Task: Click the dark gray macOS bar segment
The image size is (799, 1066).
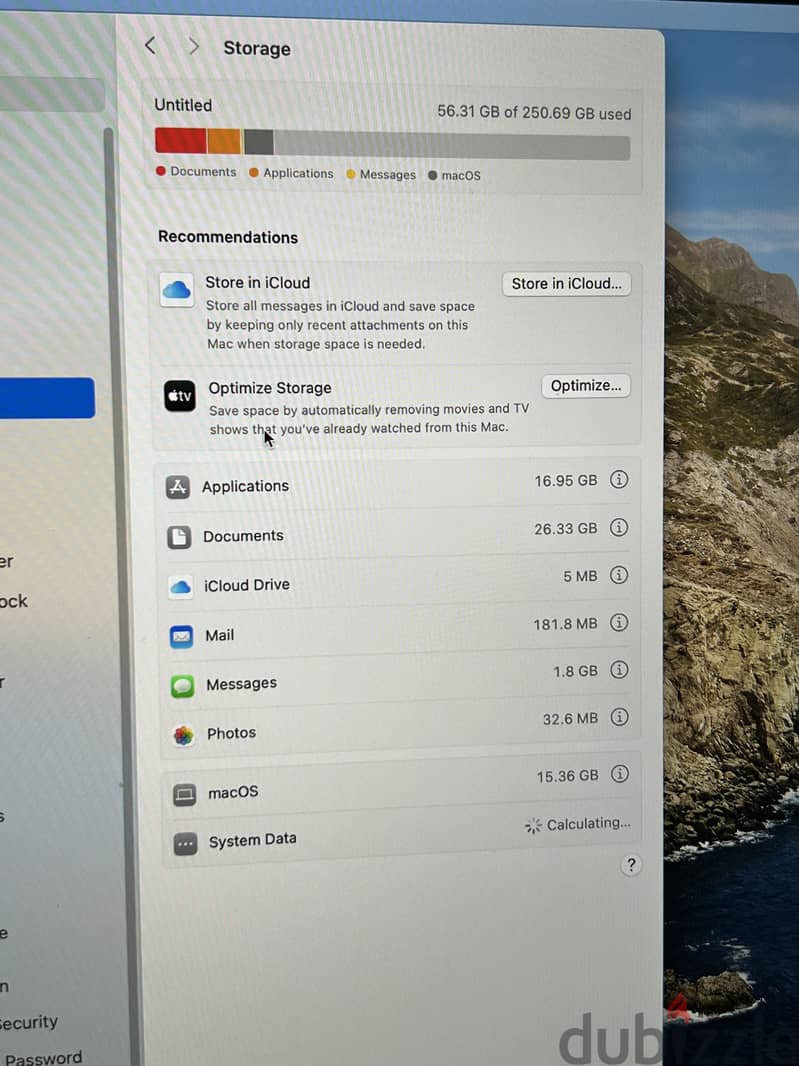Action: 258,142
